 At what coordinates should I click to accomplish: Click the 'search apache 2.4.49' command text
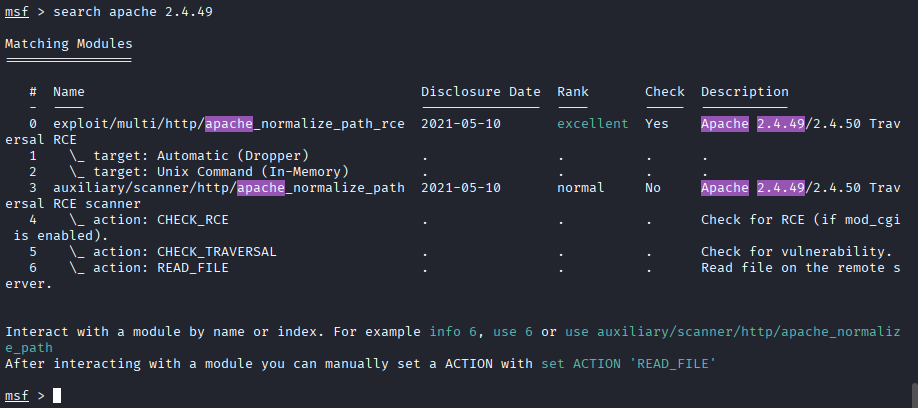tap(133, 12)
